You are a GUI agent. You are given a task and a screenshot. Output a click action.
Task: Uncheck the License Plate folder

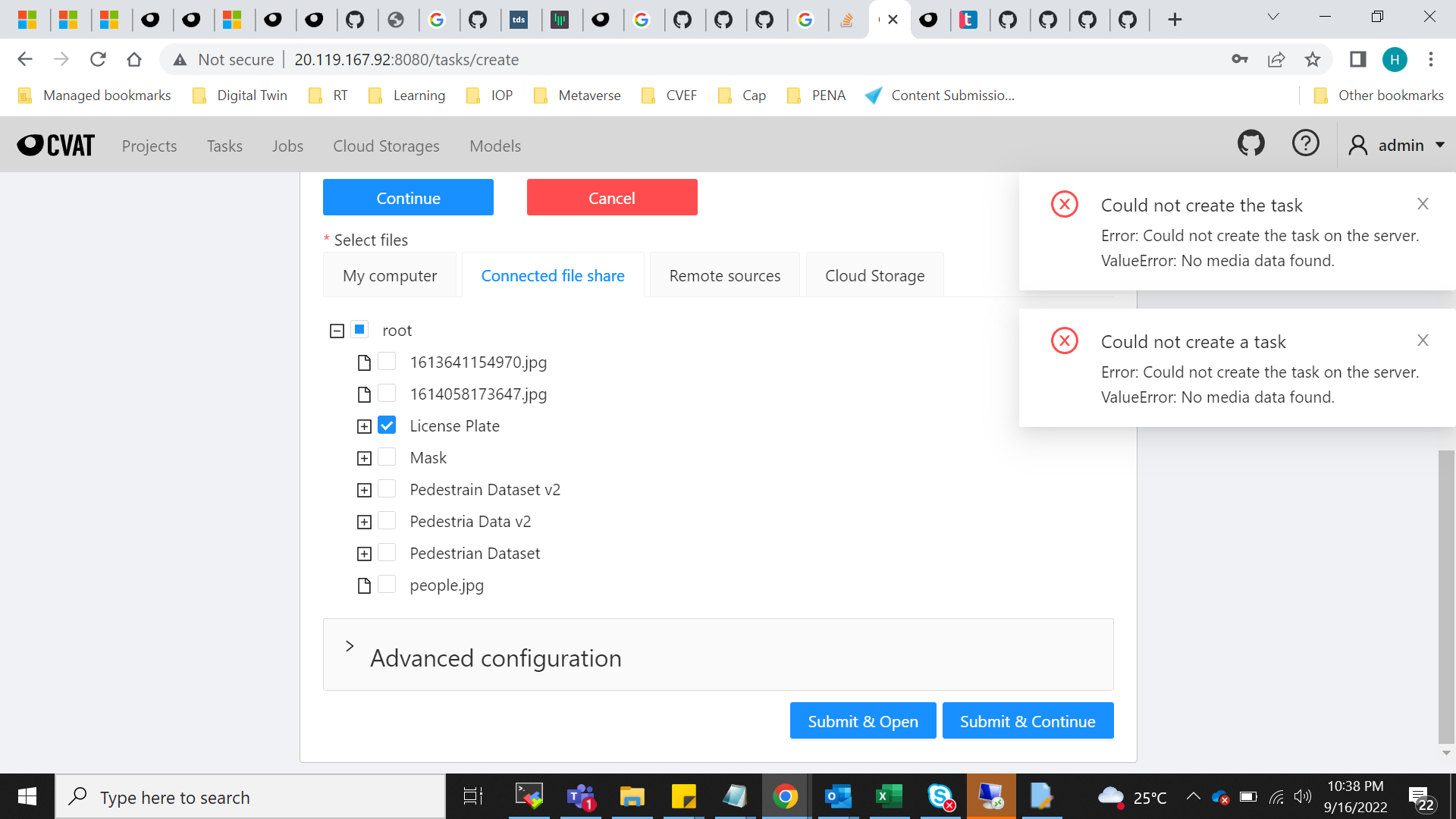387,425
